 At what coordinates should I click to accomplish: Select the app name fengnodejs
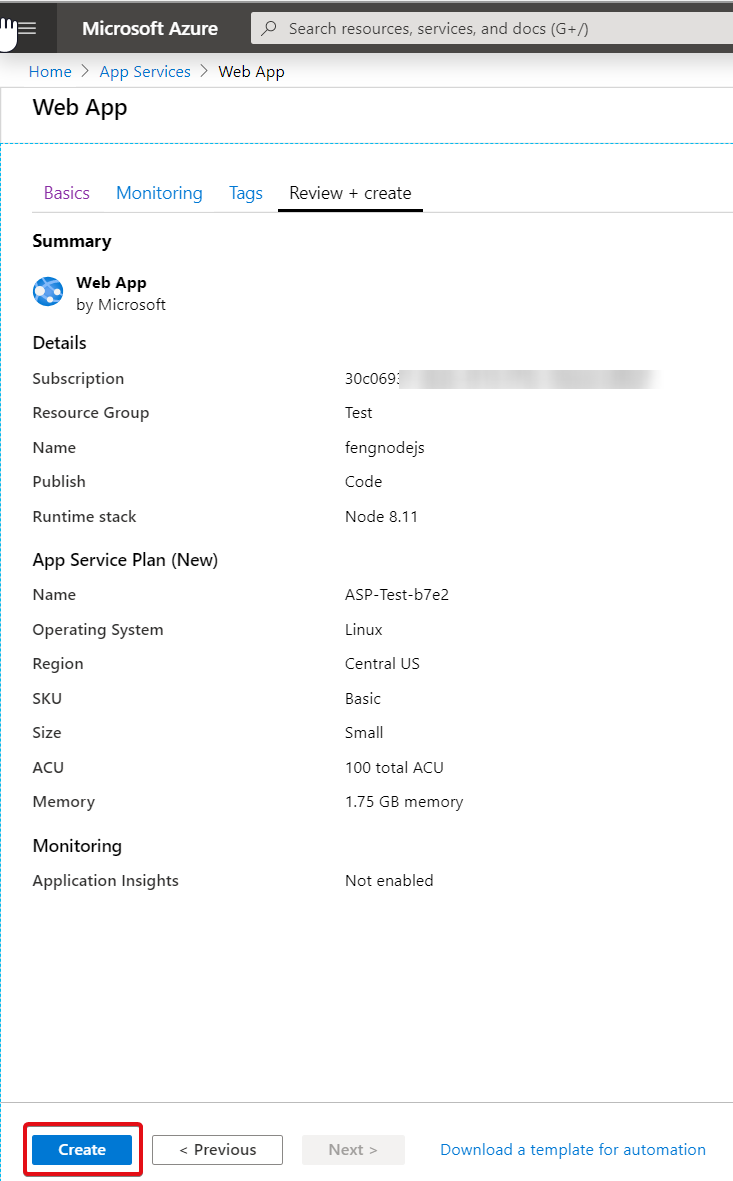(x=384, y=447)
